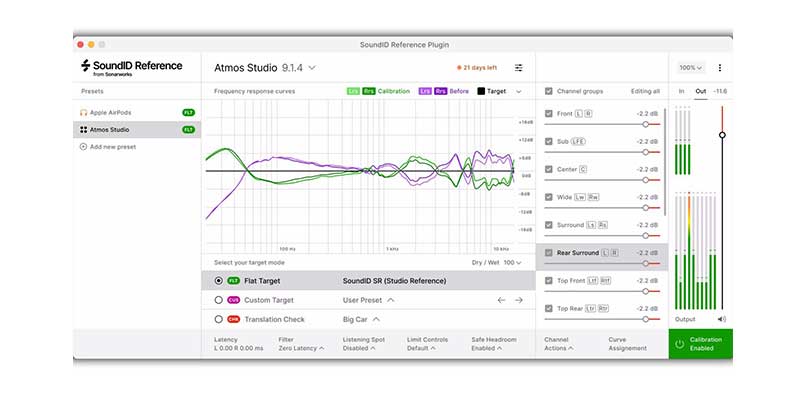Switch to the Out meter tab
This screenshot has height=400, width=800.
701,91
